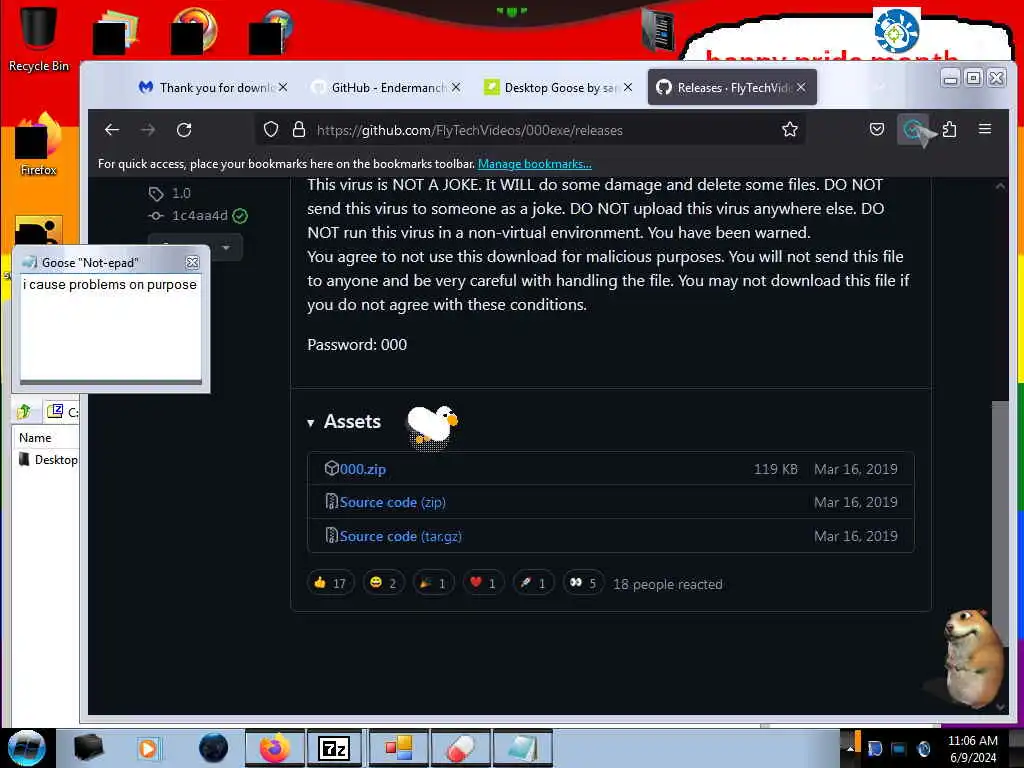Open the server tower desktop icon
The height and width of the screenshot is (768, 1024).
pos(658,30)
